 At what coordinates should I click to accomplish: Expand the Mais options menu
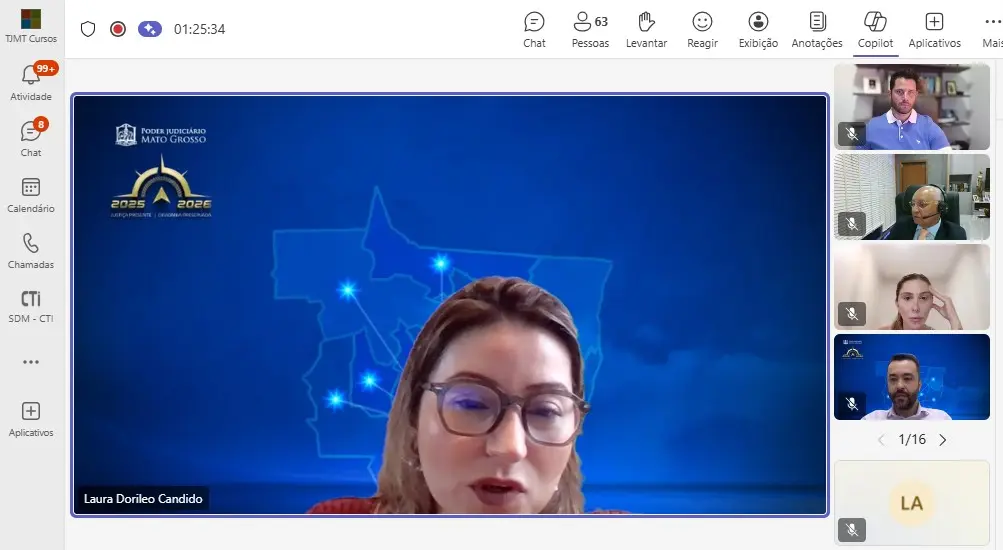[x=991, y=29]
